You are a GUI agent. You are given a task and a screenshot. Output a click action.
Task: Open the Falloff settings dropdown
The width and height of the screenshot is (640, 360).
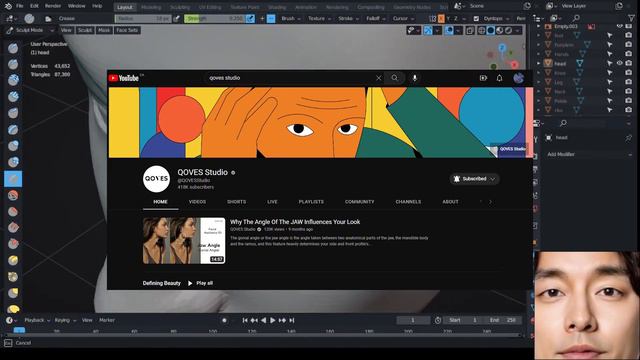tap(376, 18)
